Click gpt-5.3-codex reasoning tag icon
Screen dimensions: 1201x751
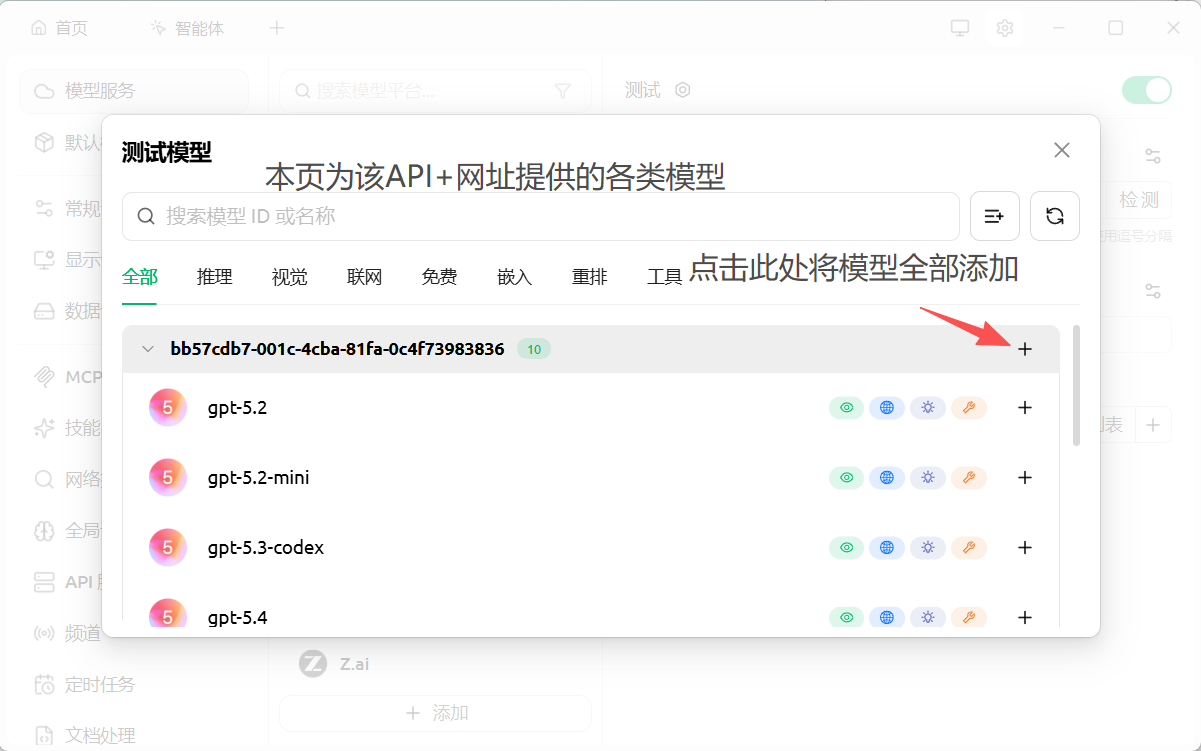pyautogui.click(x=928, y=548)
